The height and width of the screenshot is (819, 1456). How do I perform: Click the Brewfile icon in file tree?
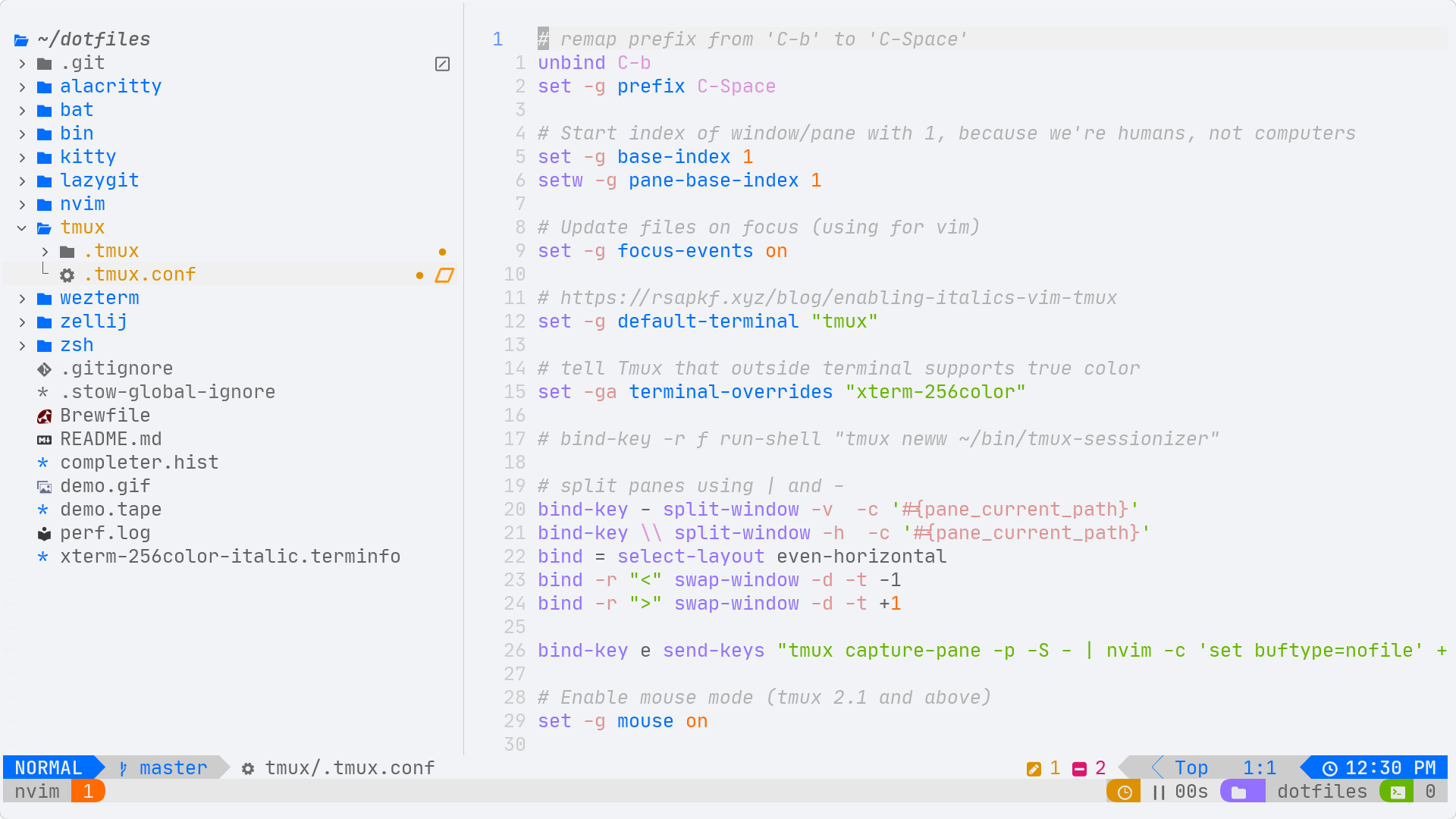(x=45, y=416)
